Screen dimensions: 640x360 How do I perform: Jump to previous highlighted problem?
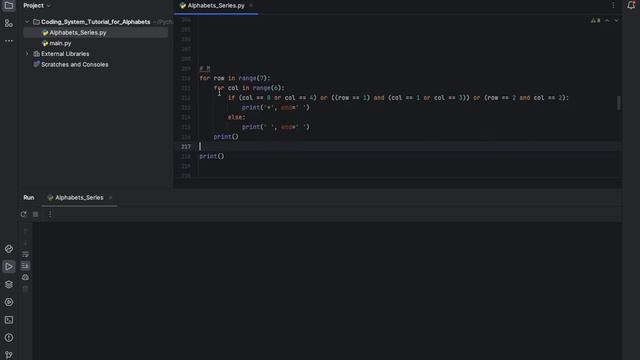607,20
